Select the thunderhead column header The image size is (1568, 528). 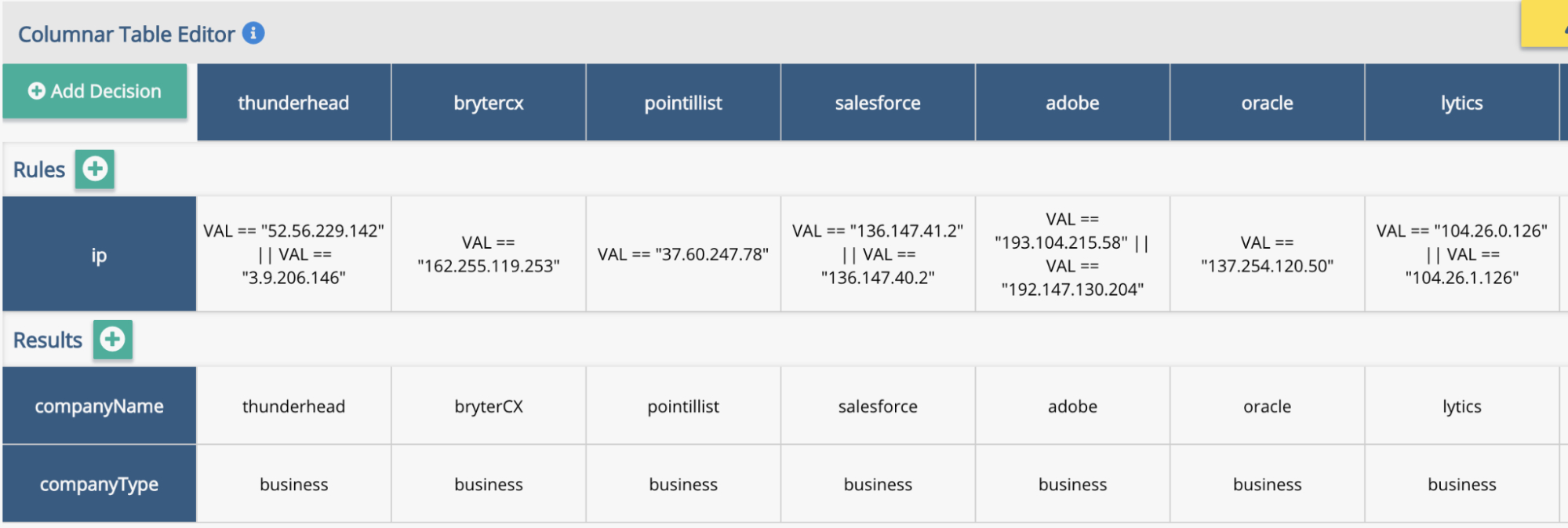point(293,102)
